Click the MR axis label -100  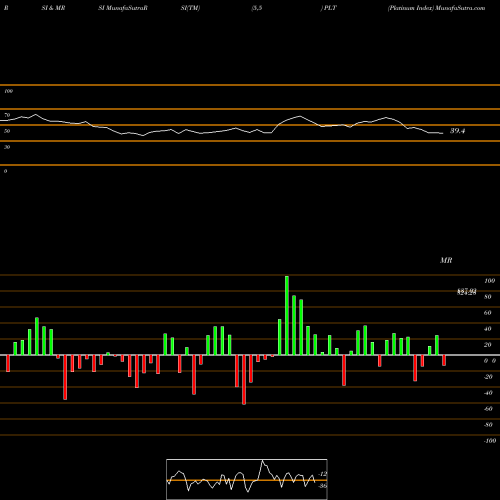coord(490,441)
